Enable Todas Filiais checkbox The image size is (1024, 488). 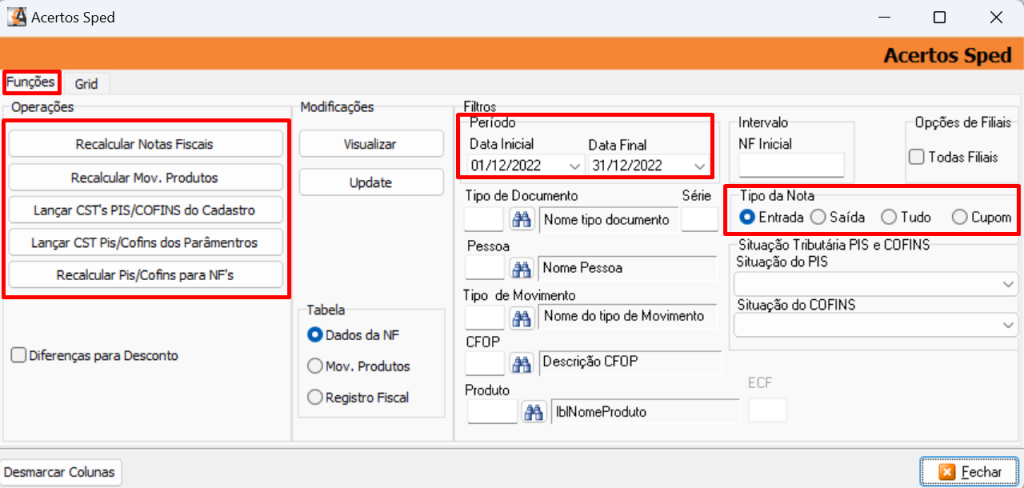click(x=917, y=157)
